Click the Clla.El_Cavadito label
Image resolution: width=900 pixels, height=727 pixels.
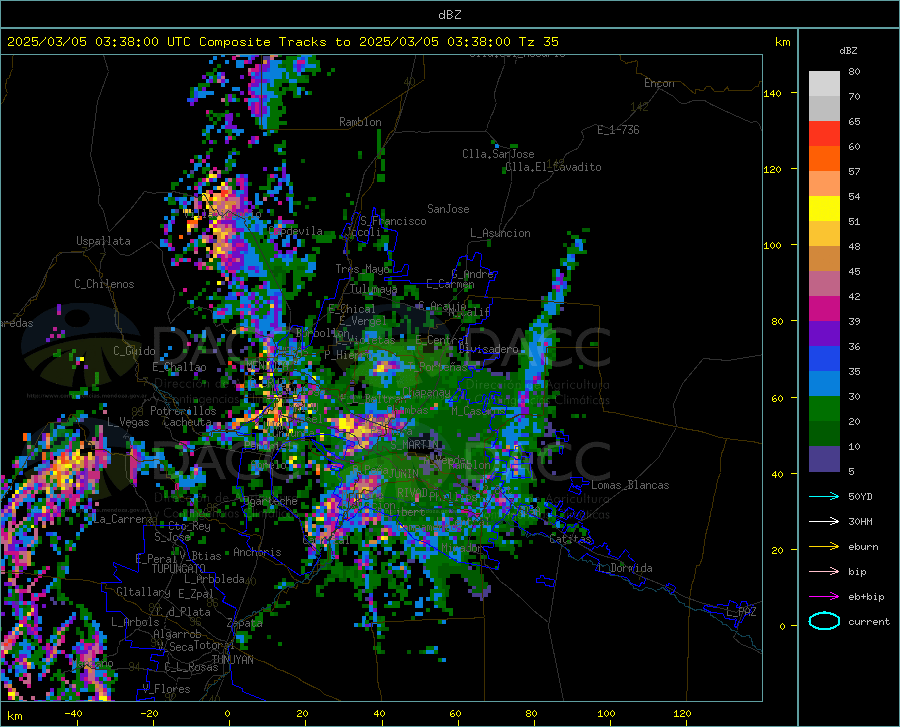pyautogui.click(x=553, y=167)
